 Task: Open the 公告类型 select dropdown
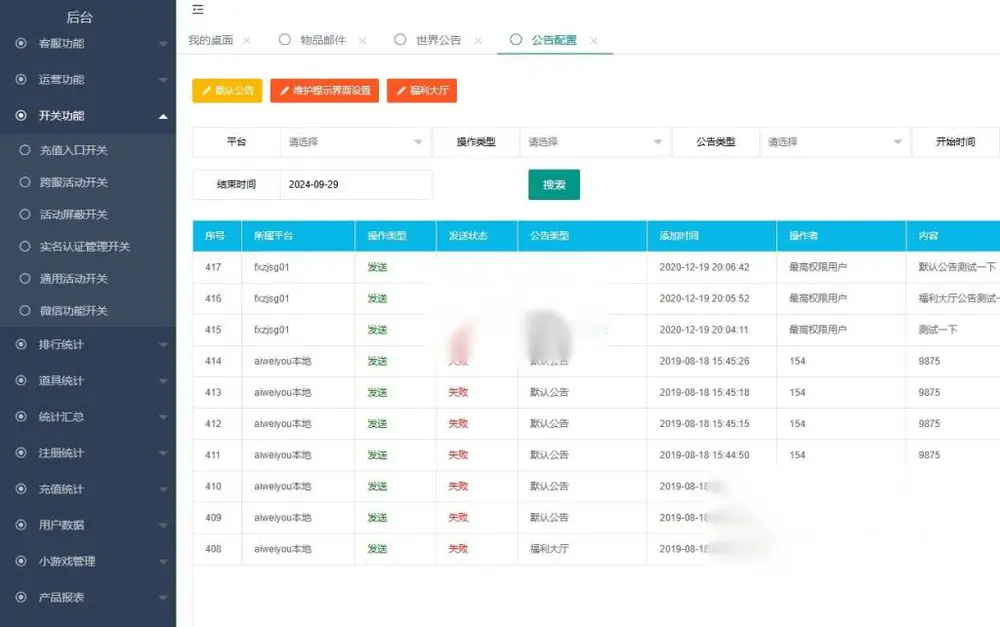coord(835,142)
